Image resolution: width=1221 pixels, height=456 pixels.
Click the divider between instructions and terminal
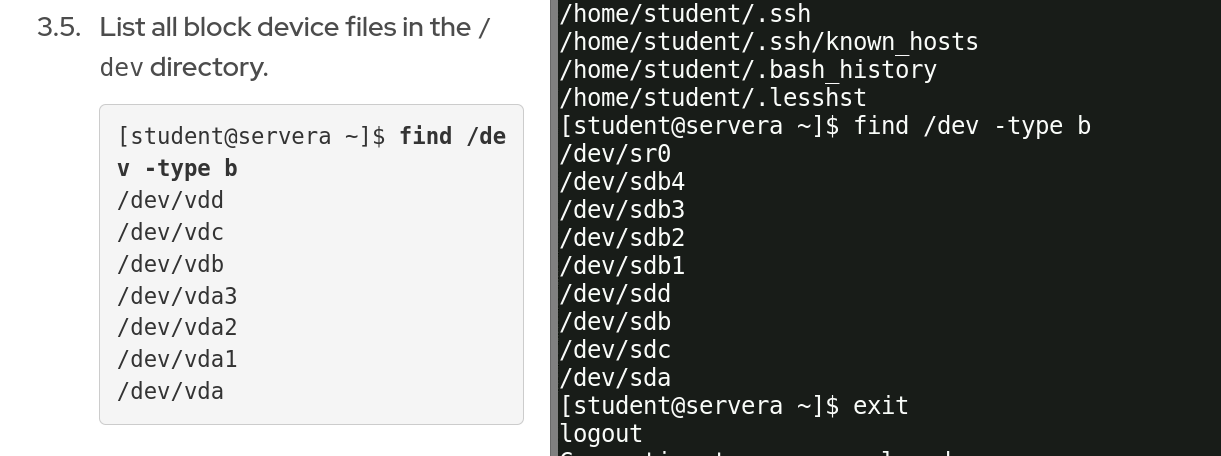552,228
